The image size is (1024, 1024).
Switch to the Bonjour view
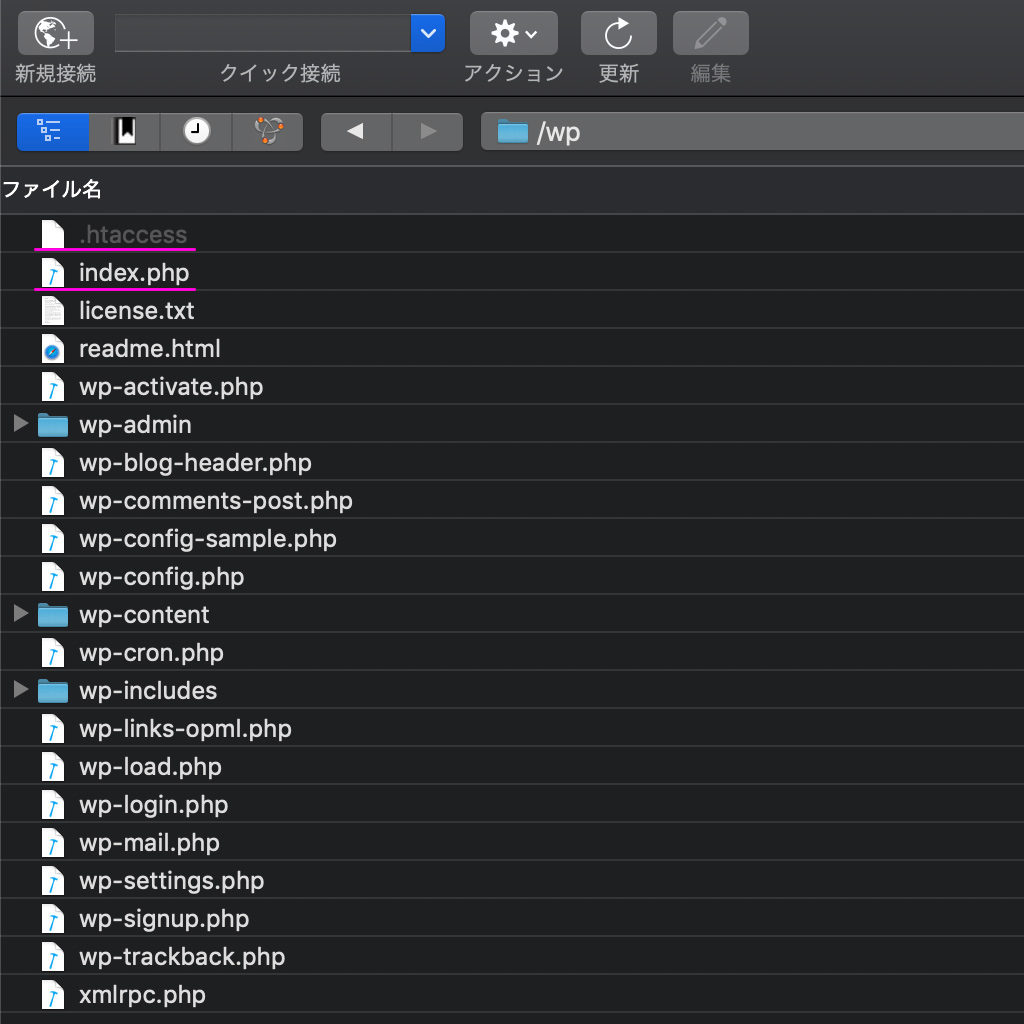tap(268, 132)
